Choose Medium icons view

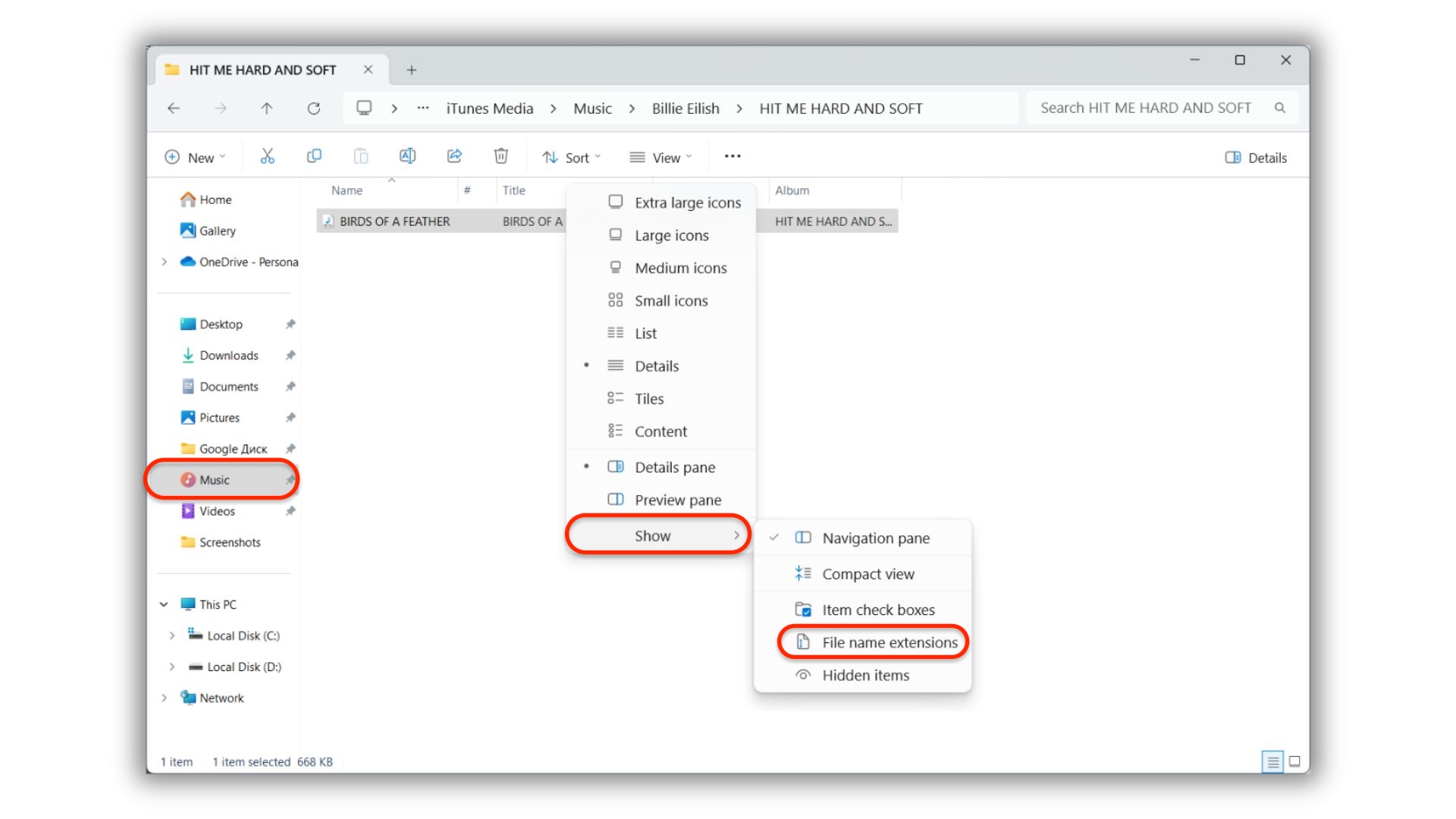pos(661,268)
